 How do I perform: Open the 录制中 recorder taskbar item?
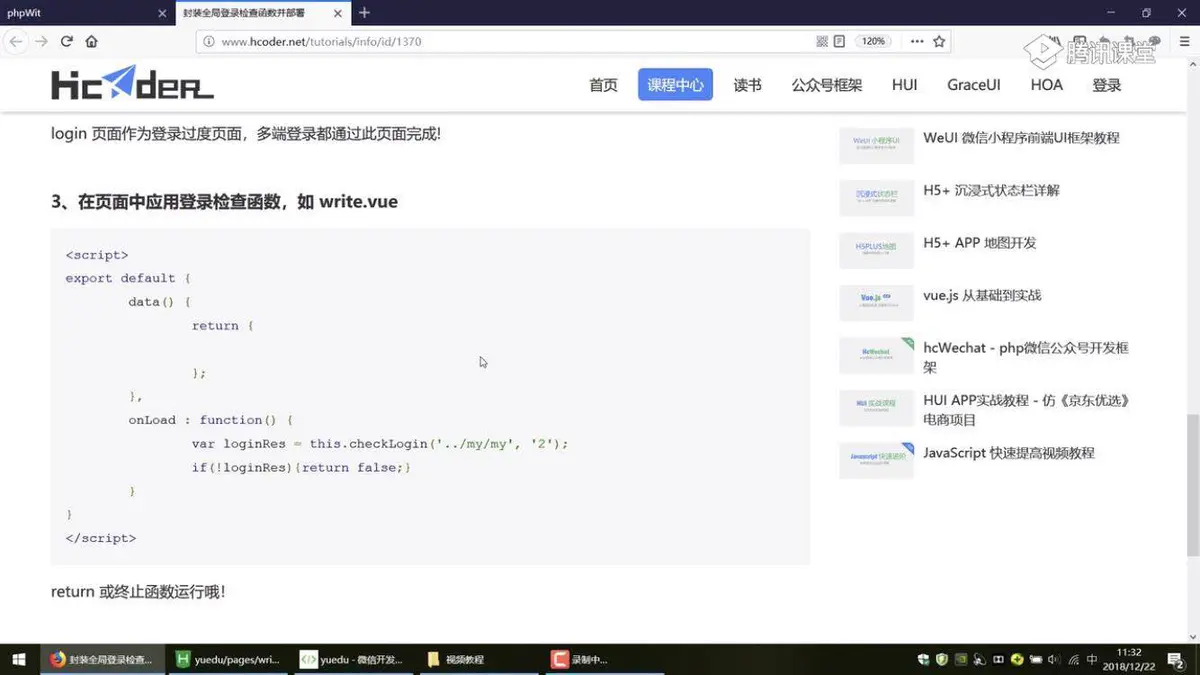[602, 659]
